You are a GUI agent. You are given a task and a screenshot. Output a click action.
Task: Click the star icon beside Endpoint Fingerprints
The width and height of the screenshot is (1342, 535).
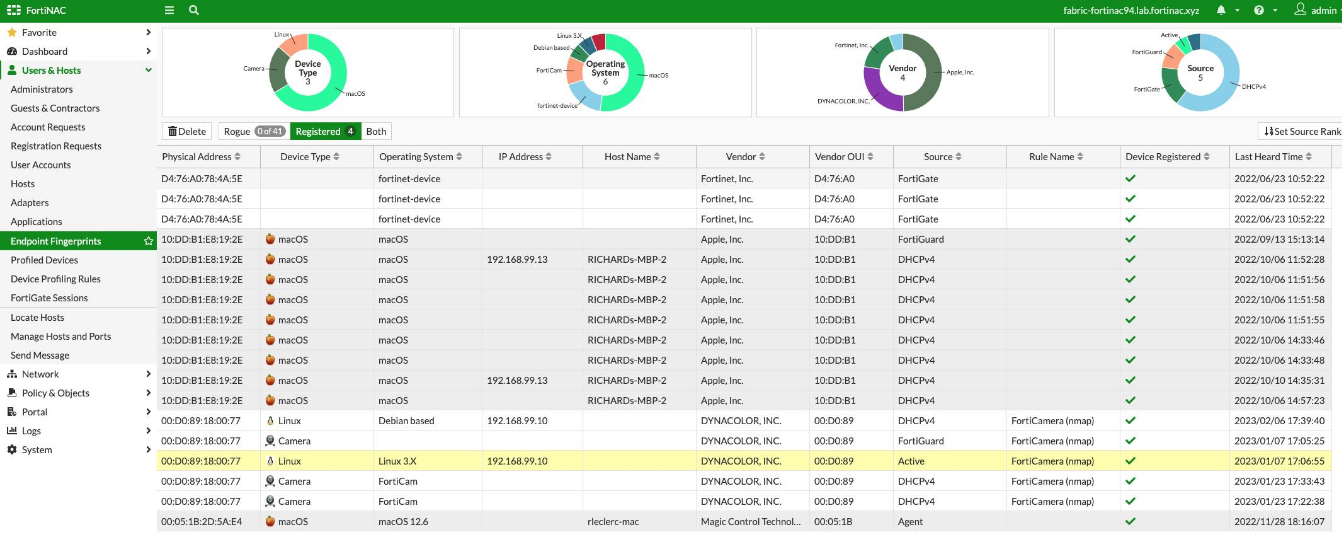(x=149, y=241)
